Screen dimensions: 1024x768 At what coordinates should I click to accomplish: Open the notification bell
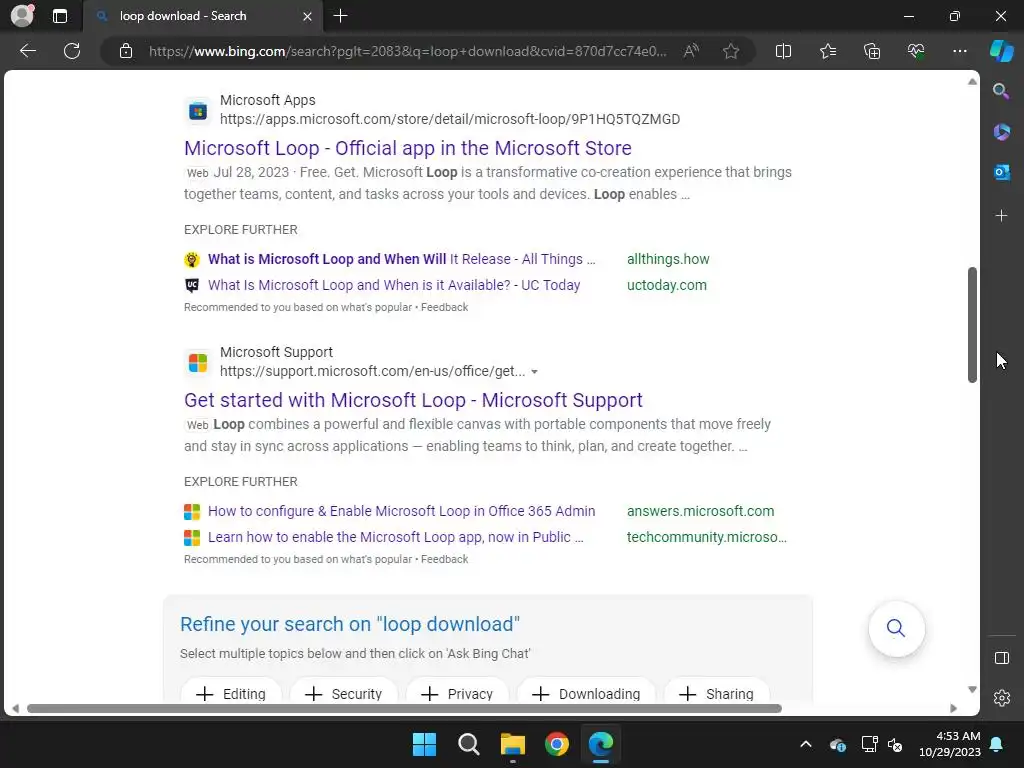click(997, 744)
